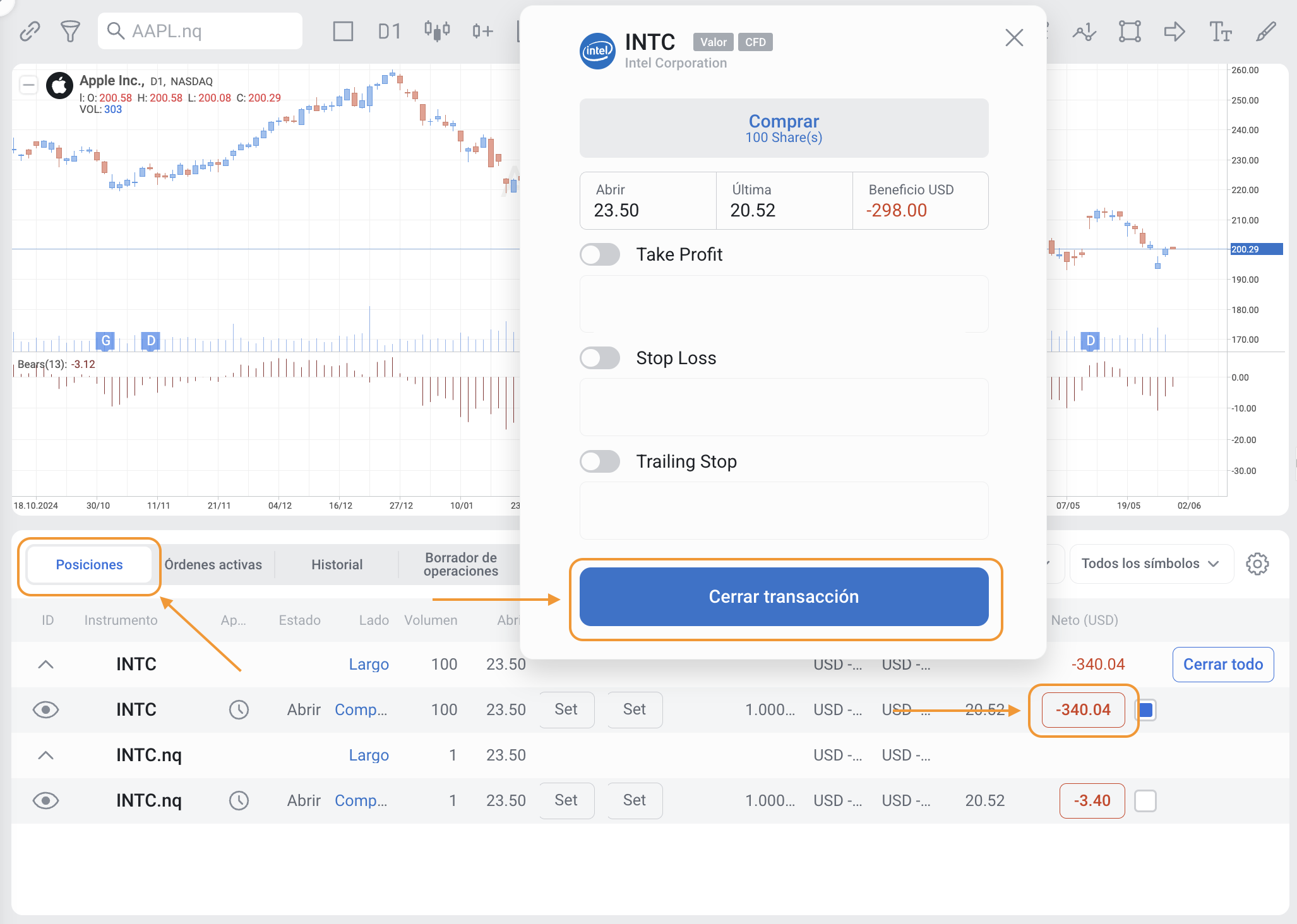Image resolution: width=1297 pixels, height=924 pixels.
Task: Click the arrow drawing tool icon
Action: [1174, 31]
